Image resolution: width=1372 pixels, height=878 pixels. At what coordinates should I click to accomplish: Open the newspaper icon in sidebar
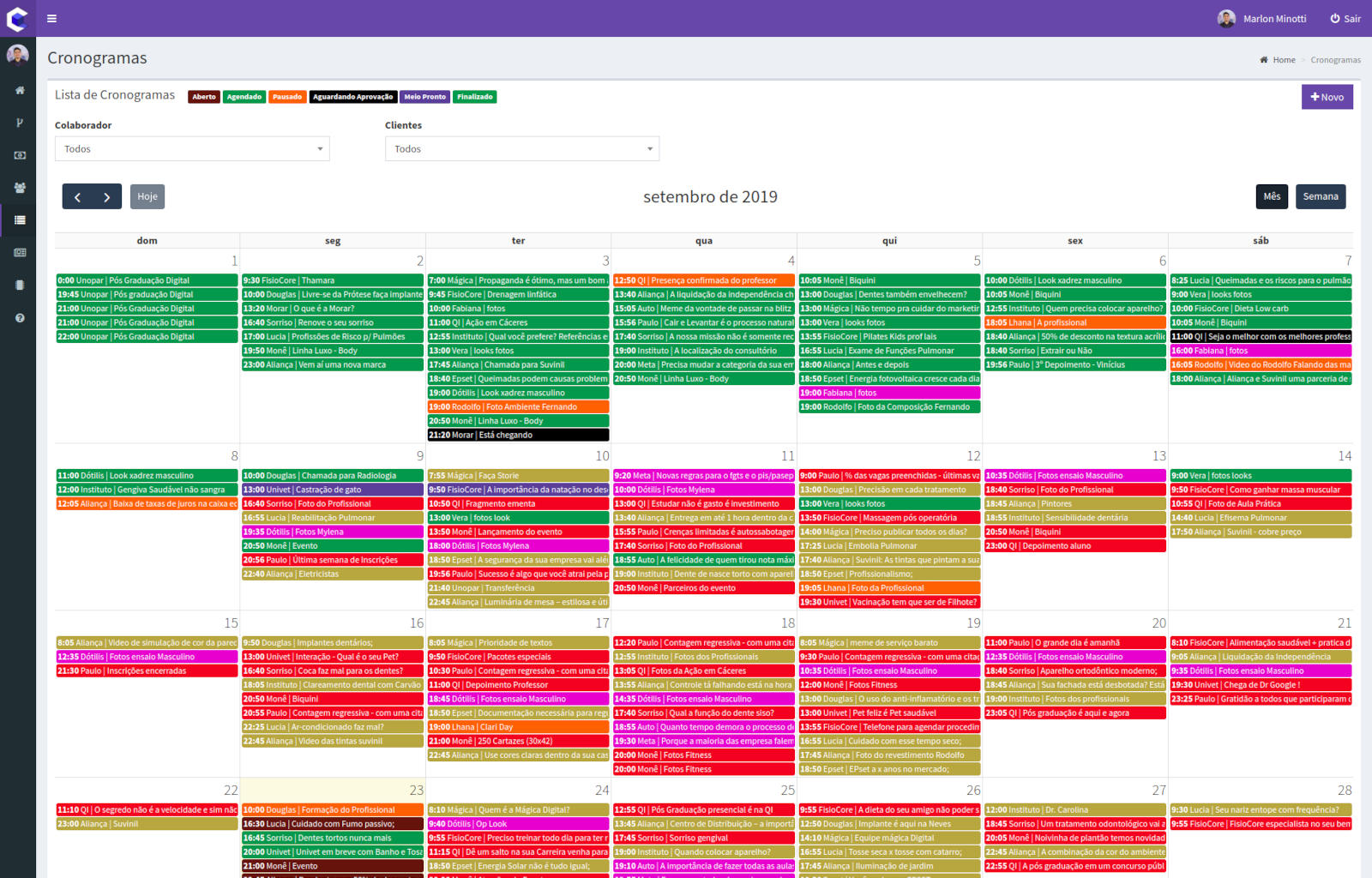point(19,253)
